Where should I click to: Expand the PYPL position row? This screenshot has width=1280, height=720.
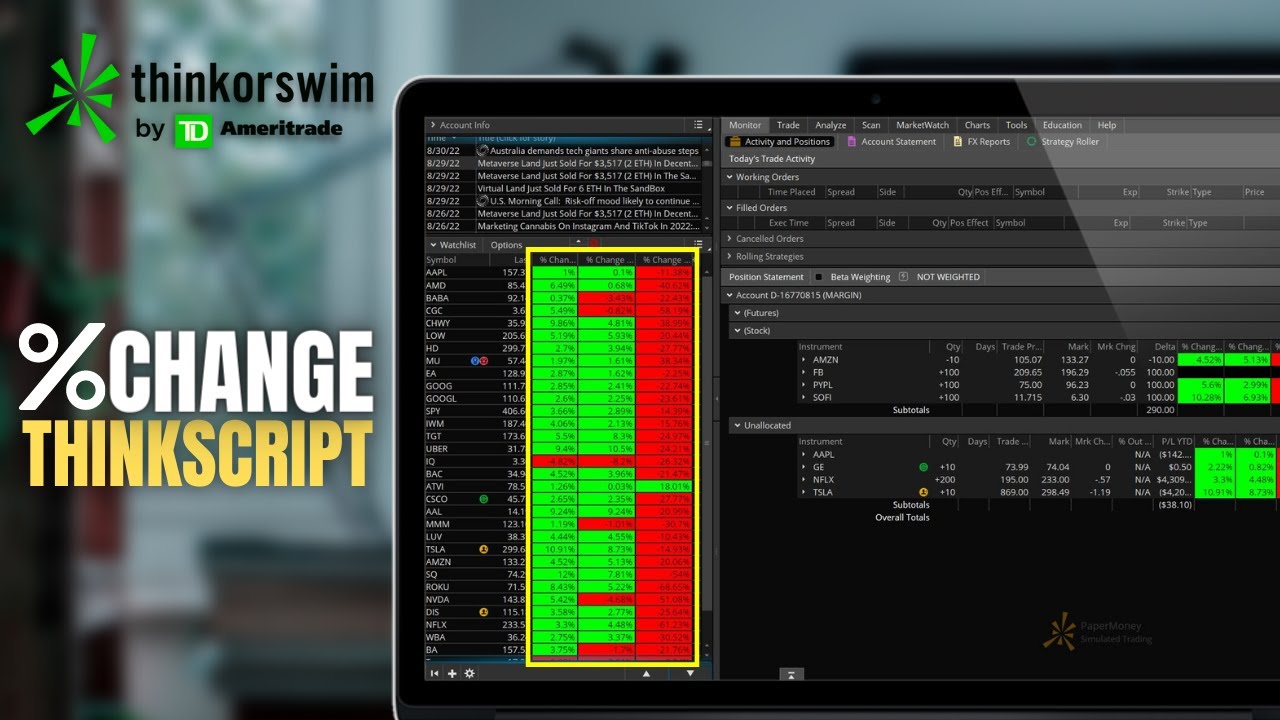(x=804, y=385)
